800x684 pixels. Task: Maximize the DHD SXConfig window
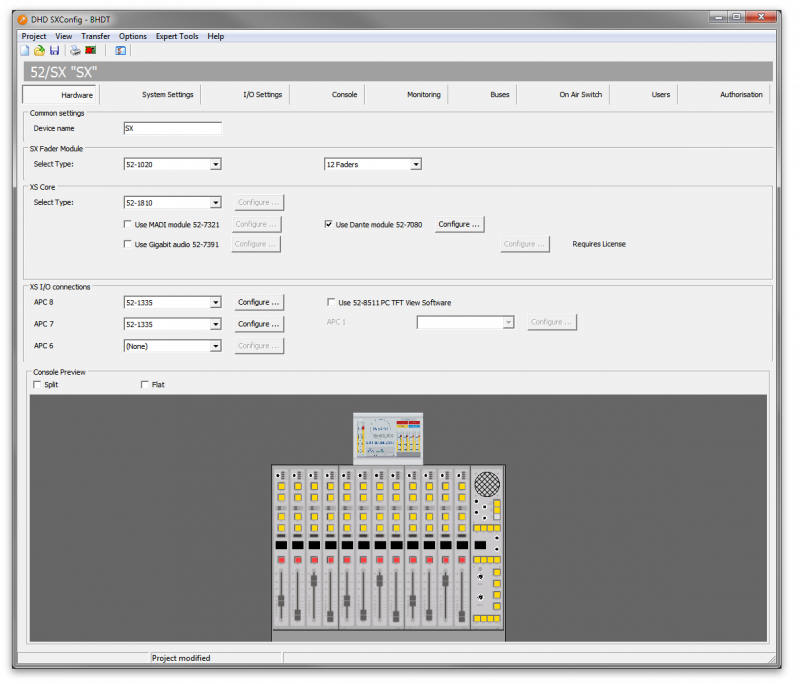[x=737, y=17]
